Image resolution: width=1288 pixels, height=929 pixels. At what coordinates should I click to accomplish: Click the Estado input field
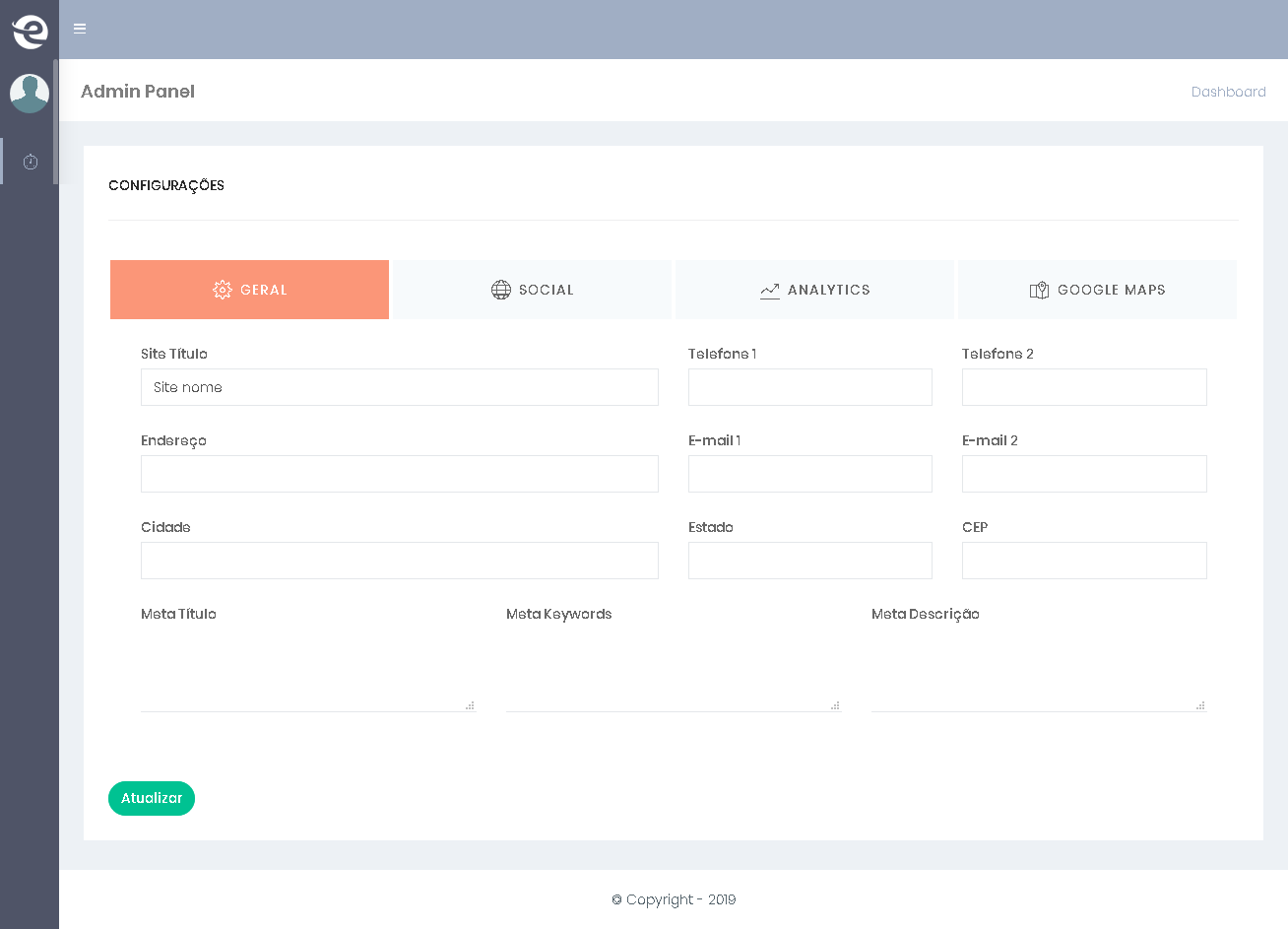tap(810, 561)
